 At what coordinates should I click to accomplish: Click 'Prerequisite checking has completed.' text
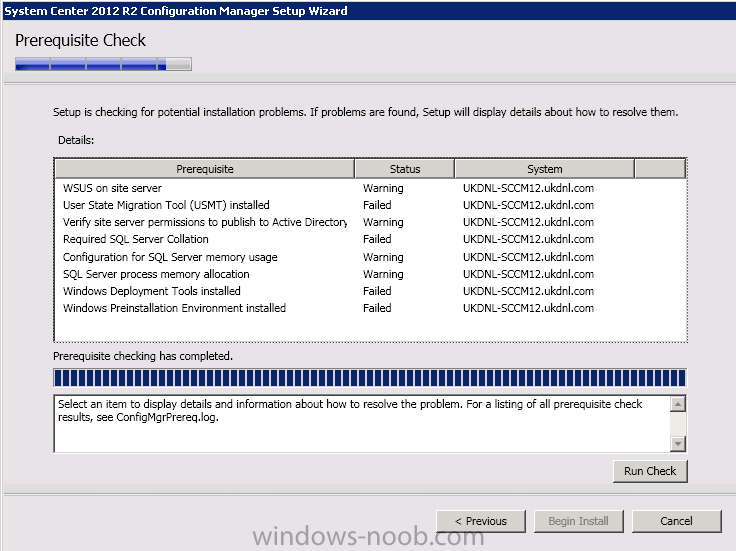pos(143,356)
